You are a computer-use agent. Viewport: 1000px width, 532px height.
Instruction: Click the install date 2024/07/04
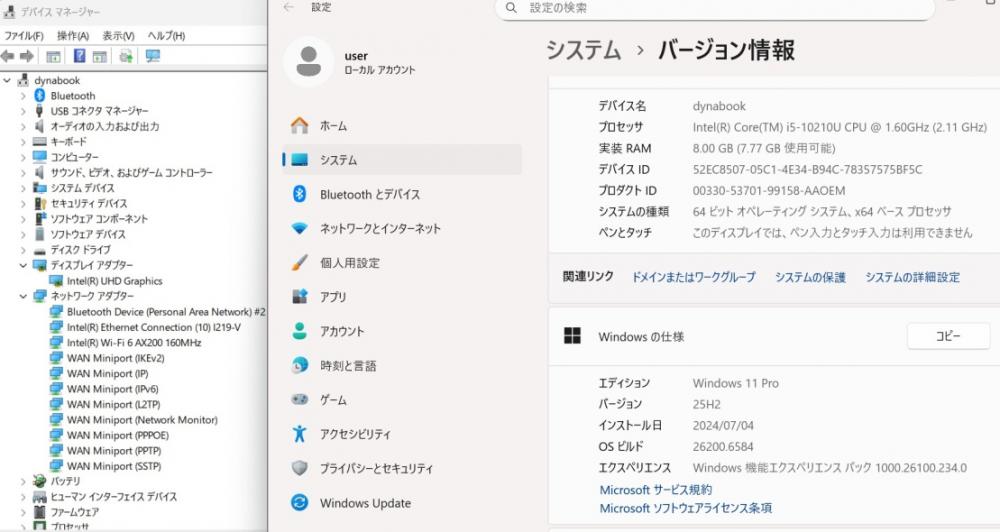pos(723,425)
